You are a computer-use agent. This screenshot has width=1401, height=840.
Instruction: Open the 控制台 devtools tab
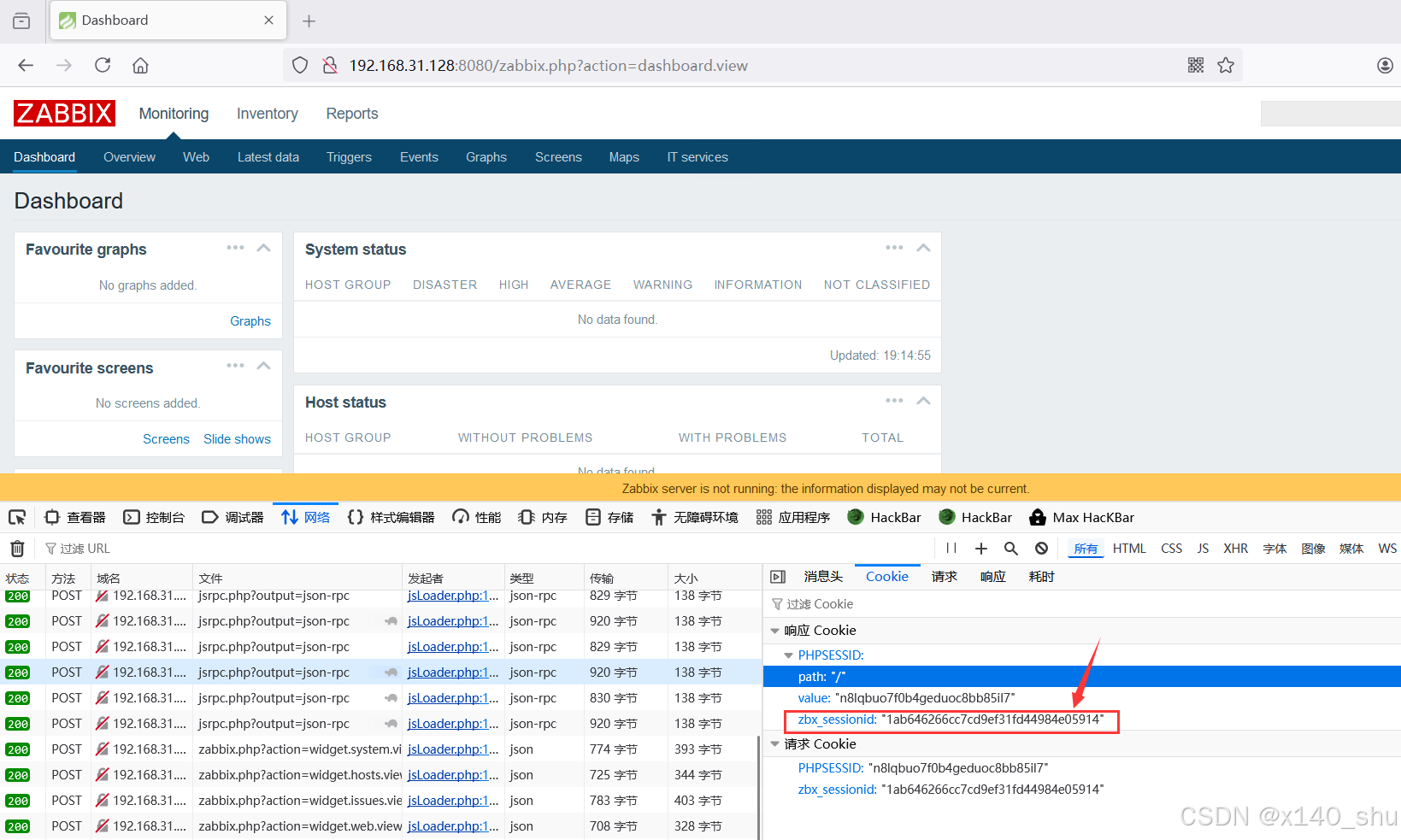click(x=154, y=517)
